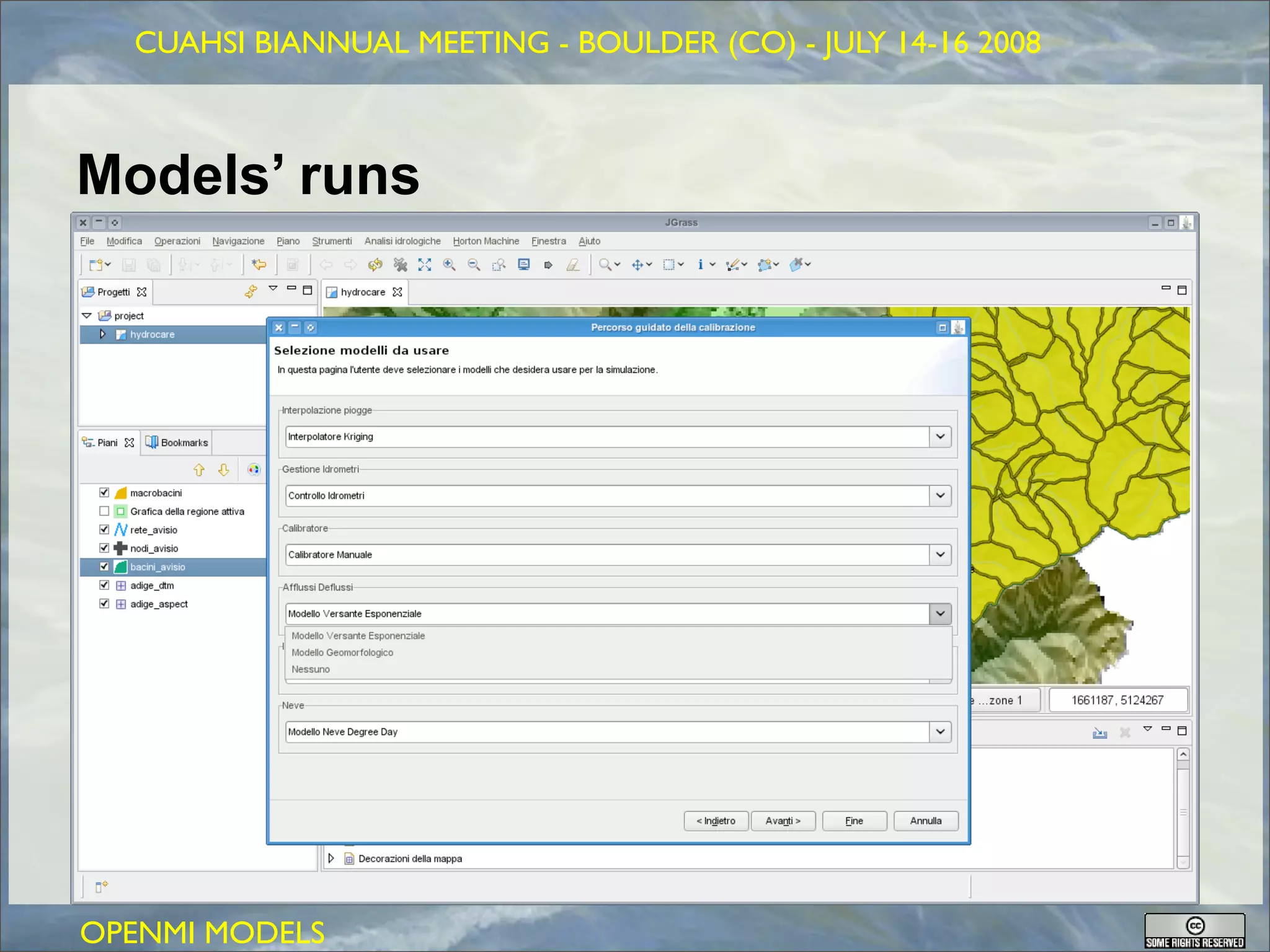The height and width of the screenshot is (952, 1270).
Task: Click the Zoom In magnifier toolbar icon
Action: click(449, 265)
